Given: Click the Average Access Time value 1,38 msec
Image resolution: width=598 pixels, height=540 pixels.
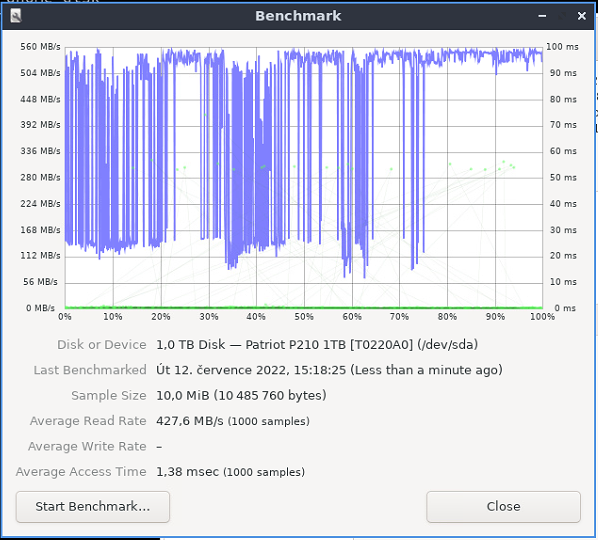Looking at the screenshot, I should 188,472.
